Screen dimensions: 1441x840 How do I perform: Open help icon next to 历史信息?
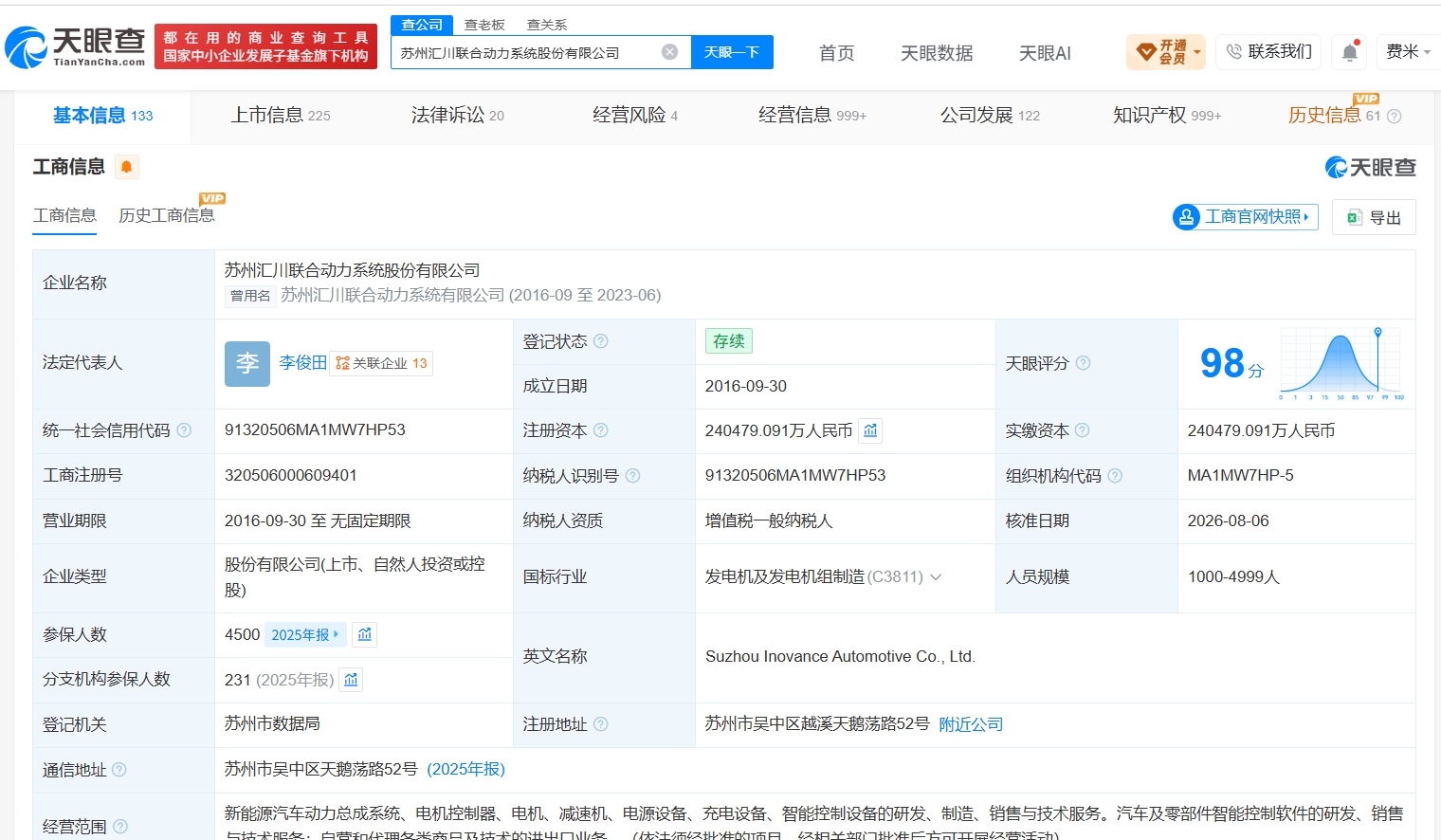1394,117
